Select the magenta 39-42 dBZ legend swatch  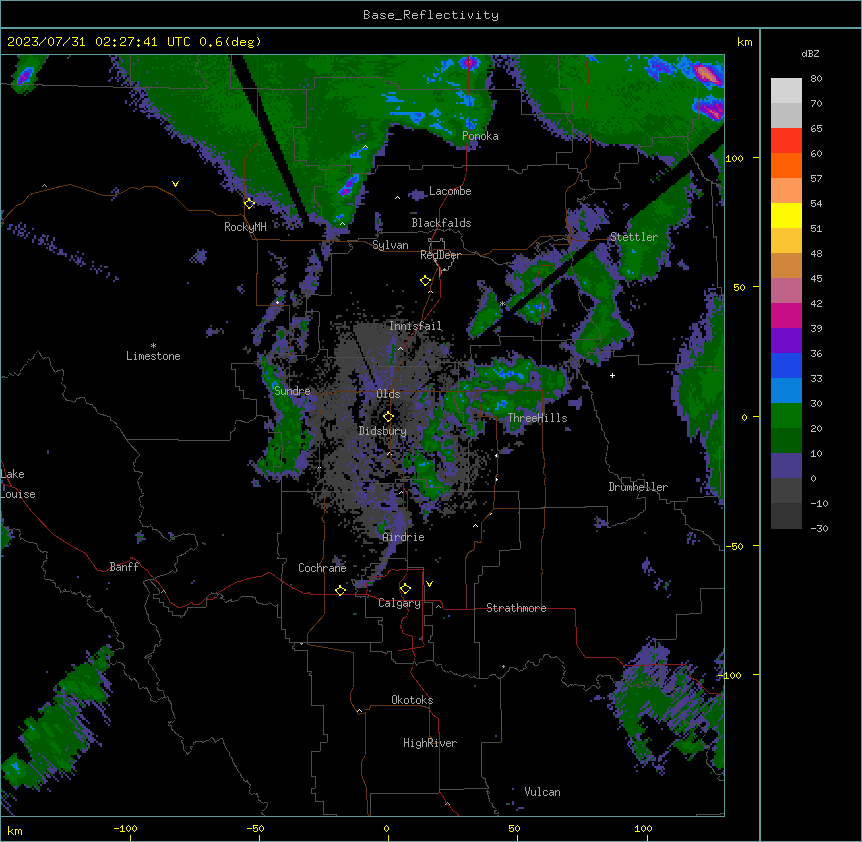tap(786, 315)
